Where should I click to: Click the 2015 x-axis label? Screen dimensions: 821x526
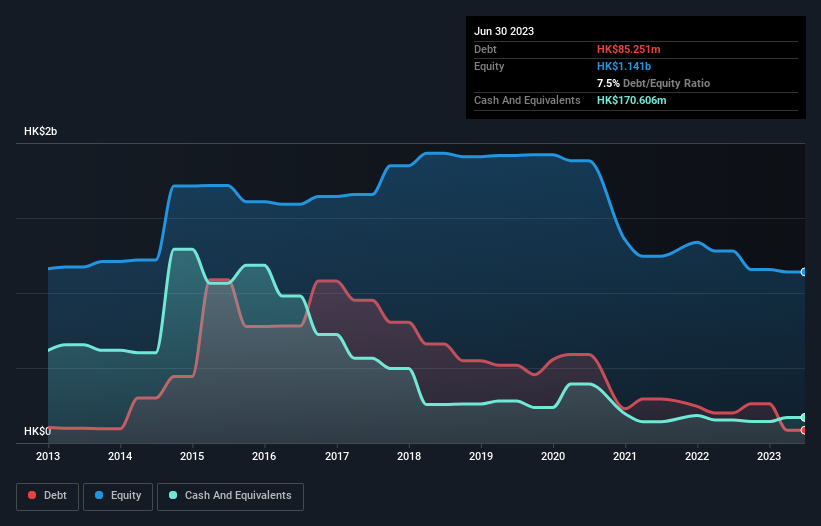point(192,456)
